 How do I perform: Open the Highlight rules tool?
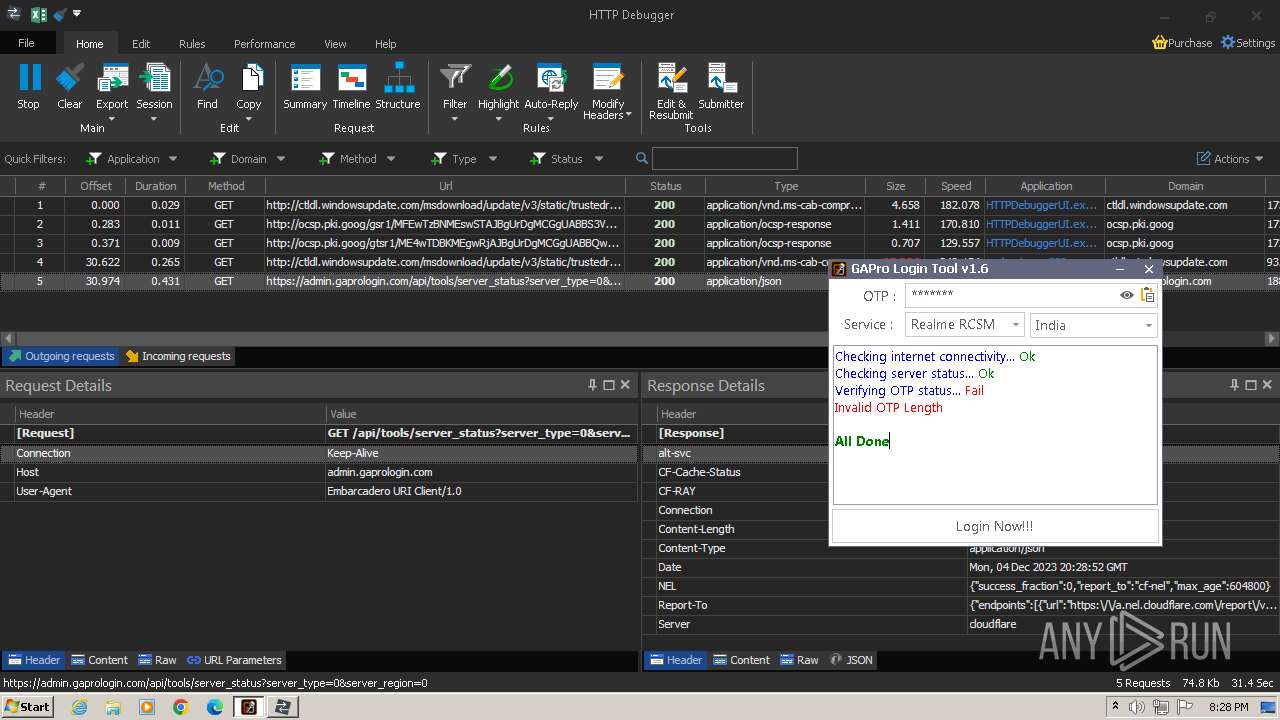tap(498, 91)
